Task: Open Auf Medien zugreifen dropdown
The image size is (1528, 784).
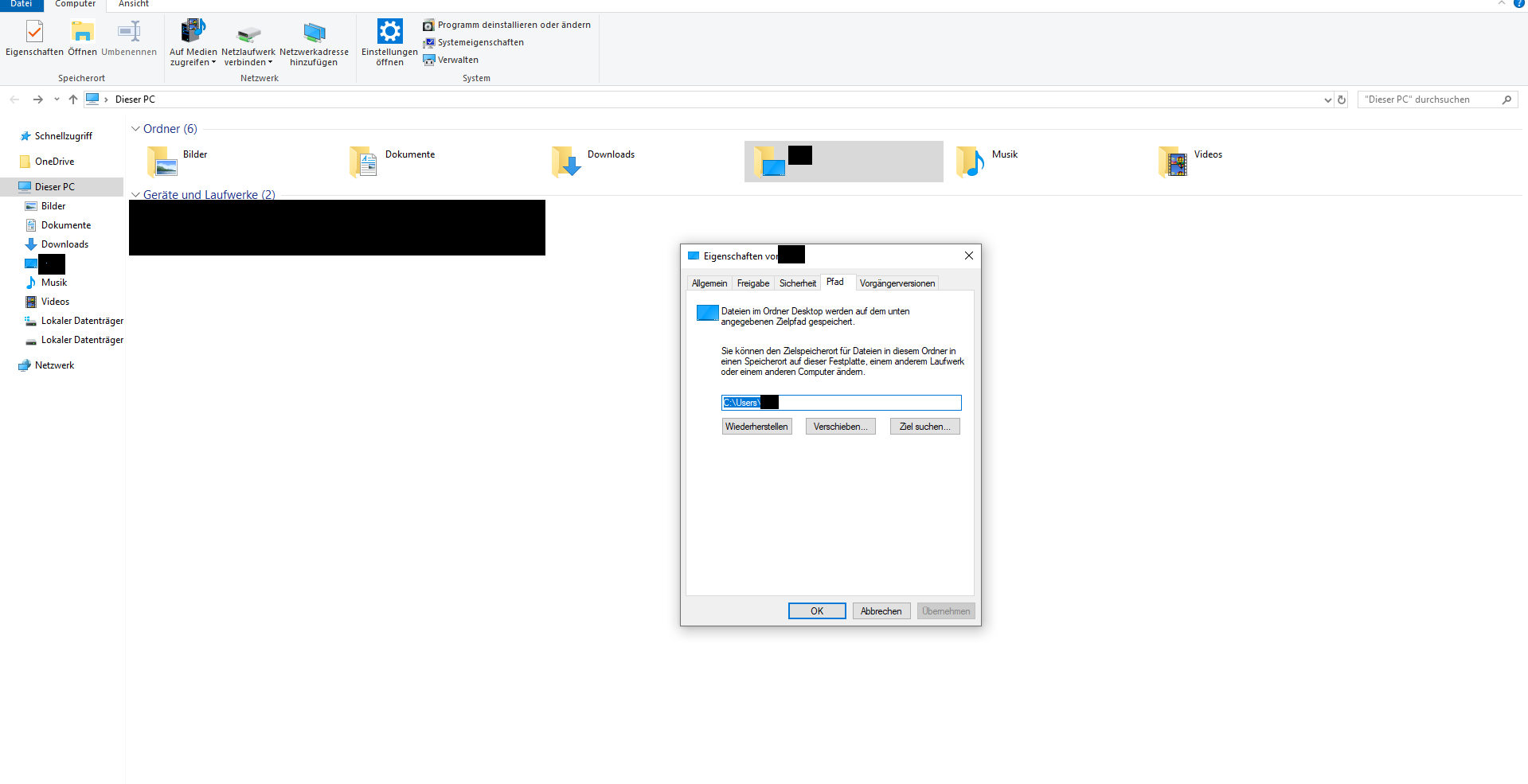Action: (193, 57)
